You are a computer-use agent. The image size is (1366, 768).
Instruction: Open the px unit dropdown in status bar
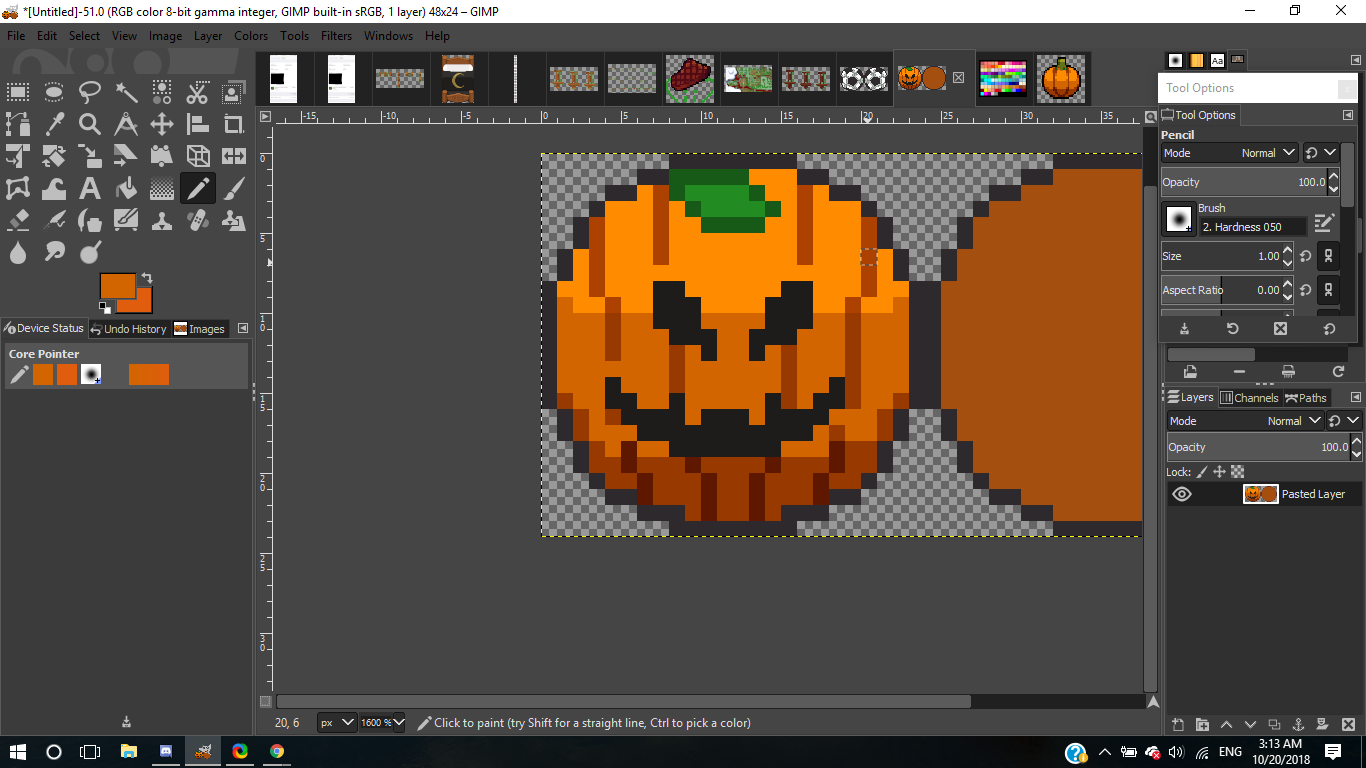[337, 722]
